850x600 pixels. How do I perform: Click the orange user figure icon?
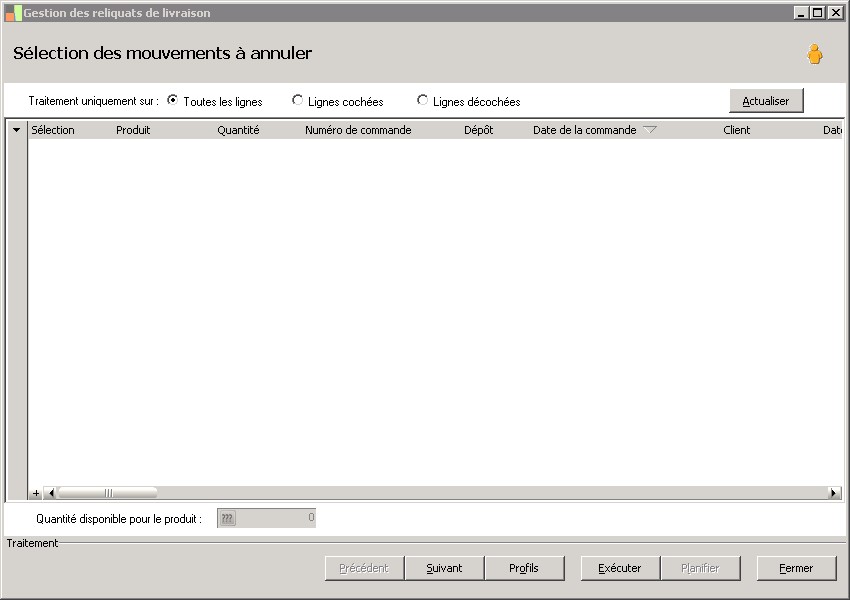(814, 54)
